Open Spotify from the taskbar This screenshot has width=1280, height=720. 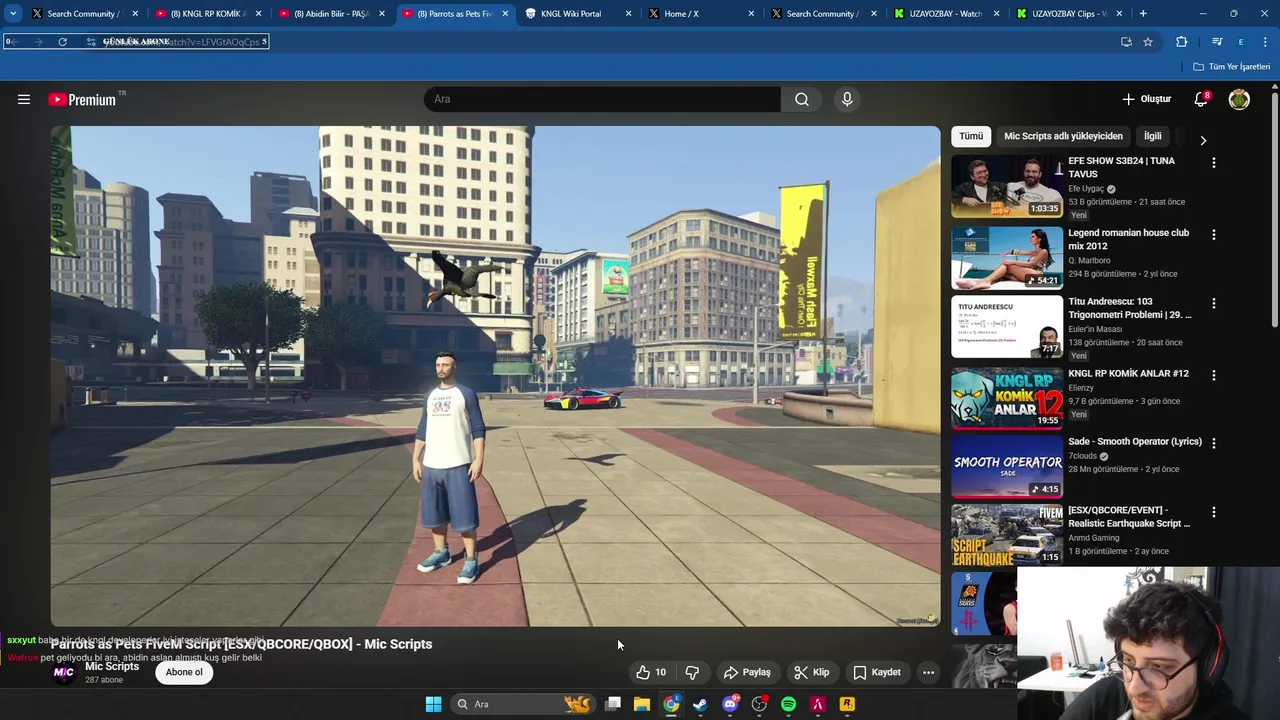pos(788,704)
